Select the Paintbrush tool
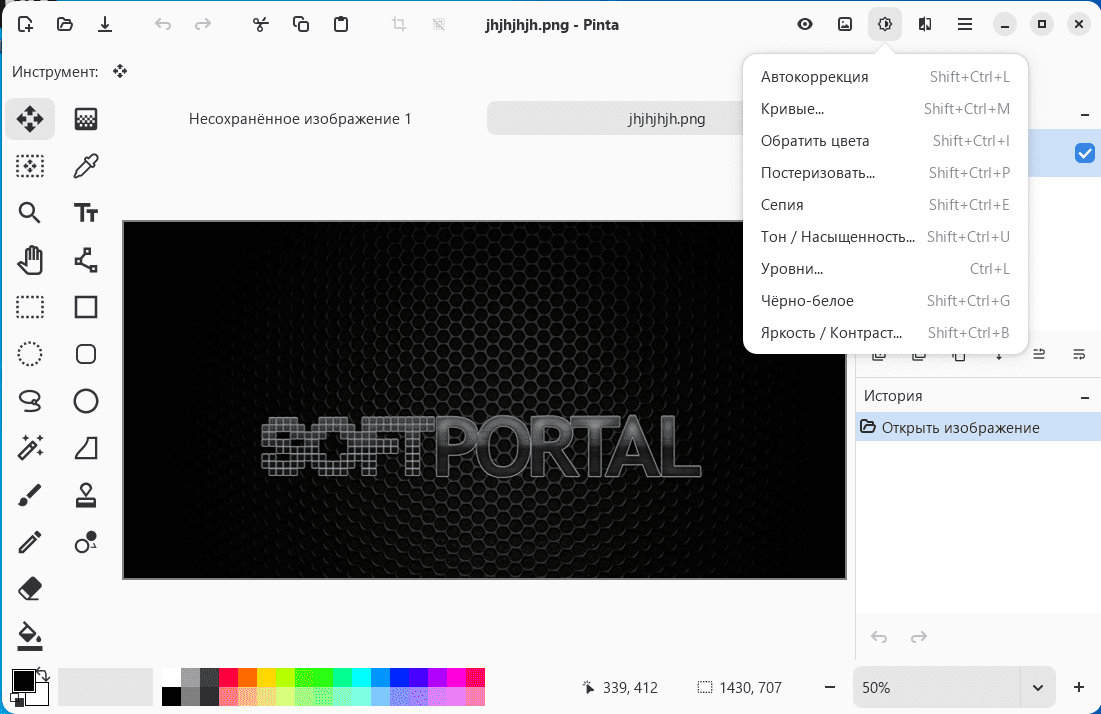 click(30, 495)
